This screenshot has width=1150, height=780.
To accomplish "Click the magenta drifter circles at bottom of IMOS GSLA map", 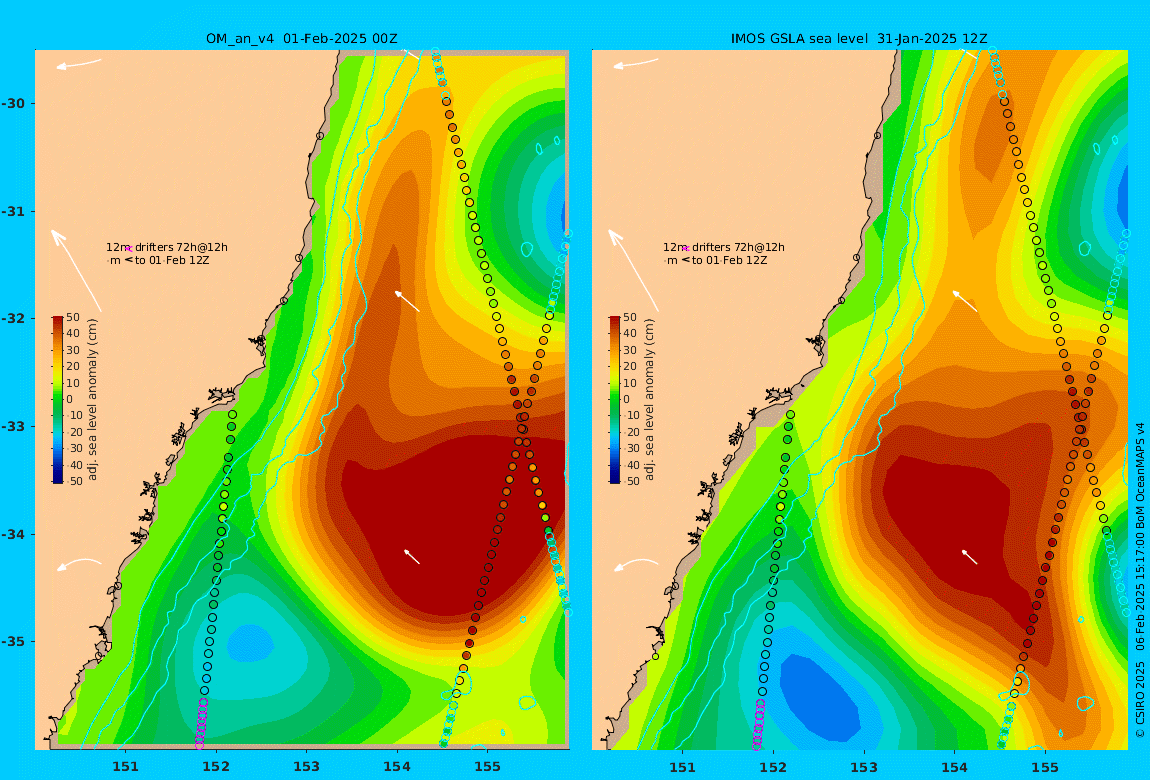I will point(758,724).
